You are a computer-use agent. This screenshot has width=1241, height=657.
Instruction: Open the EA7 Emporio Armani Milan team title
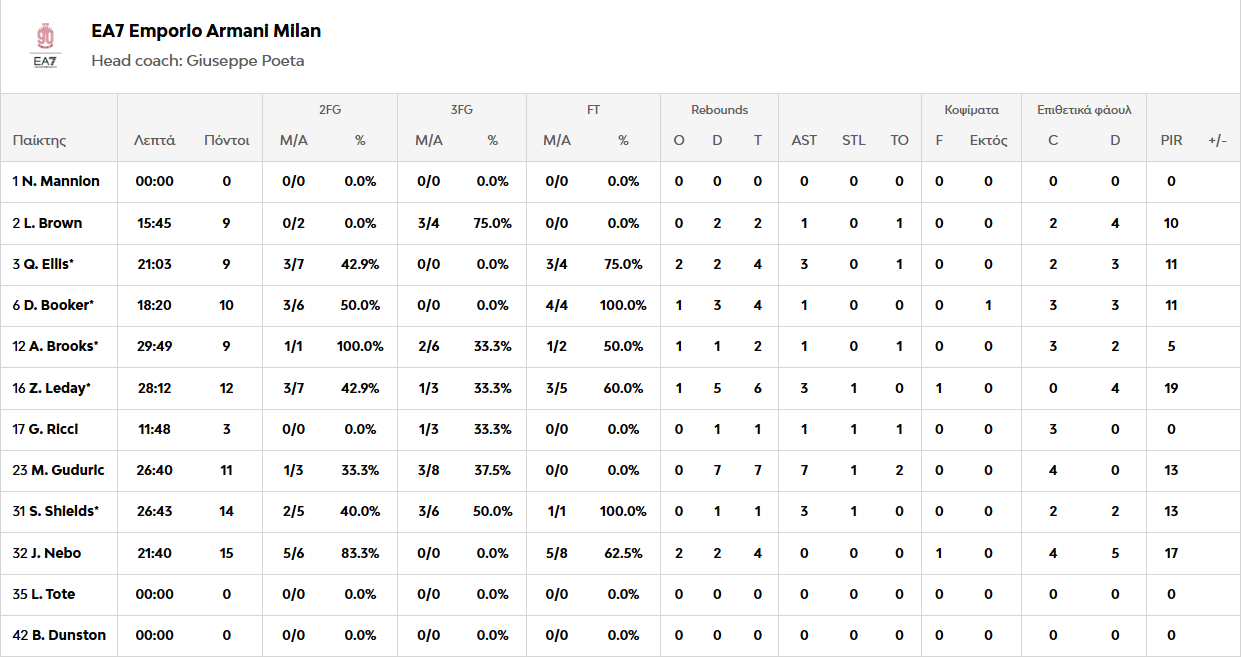pyautogui.click(x=206, y=31)
